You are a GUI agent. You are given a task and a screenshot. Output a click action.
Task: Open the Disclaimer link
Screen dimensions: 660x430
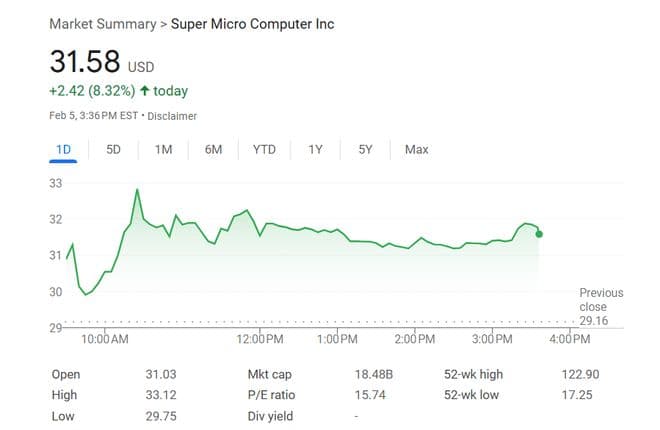click(x=173, y=116)
